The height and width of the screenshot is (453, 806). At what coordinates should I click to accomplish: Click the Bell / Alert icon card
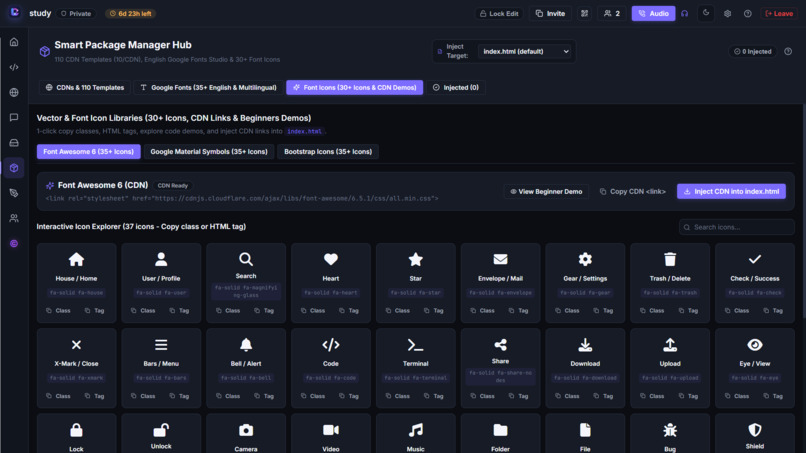(246, 368)
